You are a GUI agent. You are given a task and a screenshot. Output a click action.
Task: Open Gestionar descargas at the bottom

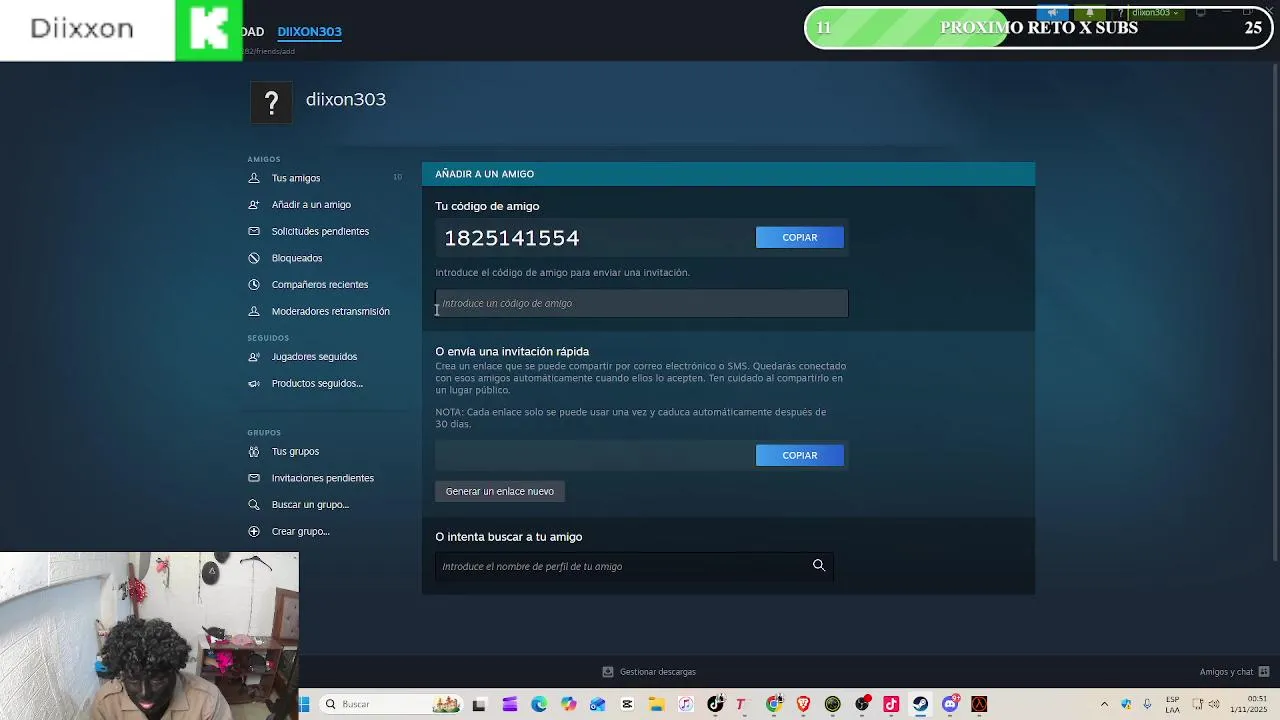click(649, 672)
